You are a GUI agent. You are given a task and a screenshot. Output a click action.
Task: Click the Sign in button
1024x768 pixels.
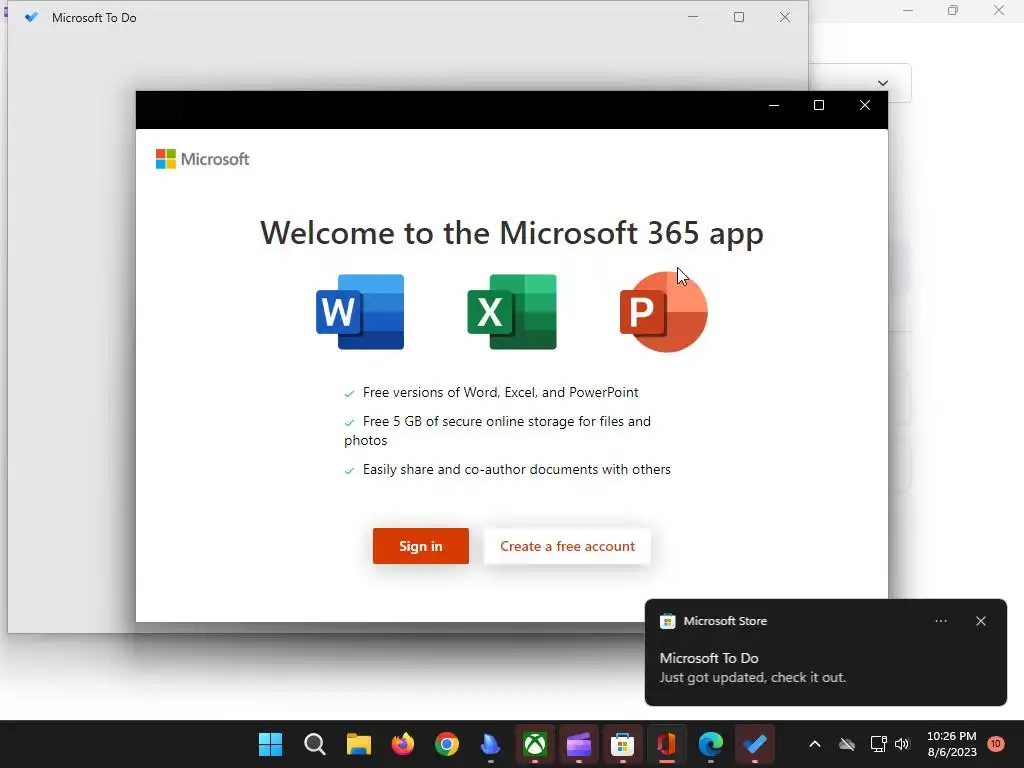(421, 546)
